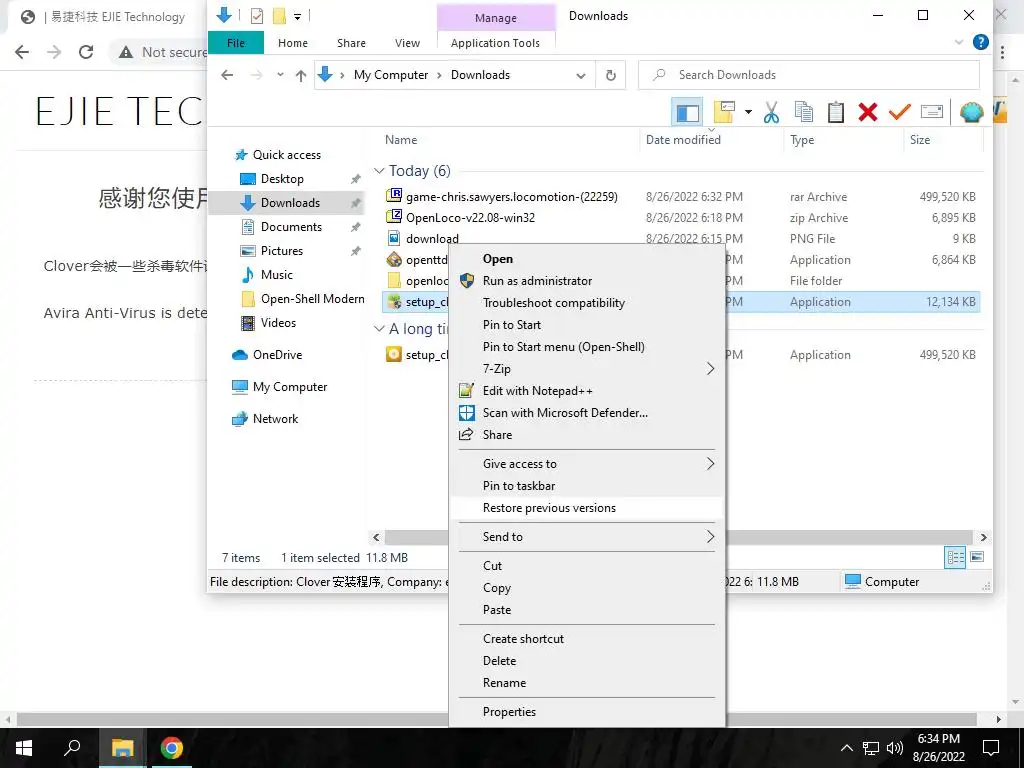The height and width of the screenshot is (768, 1024).
Task: Collapse the 'A long time ago' group
Action: (x=379, y=328)
